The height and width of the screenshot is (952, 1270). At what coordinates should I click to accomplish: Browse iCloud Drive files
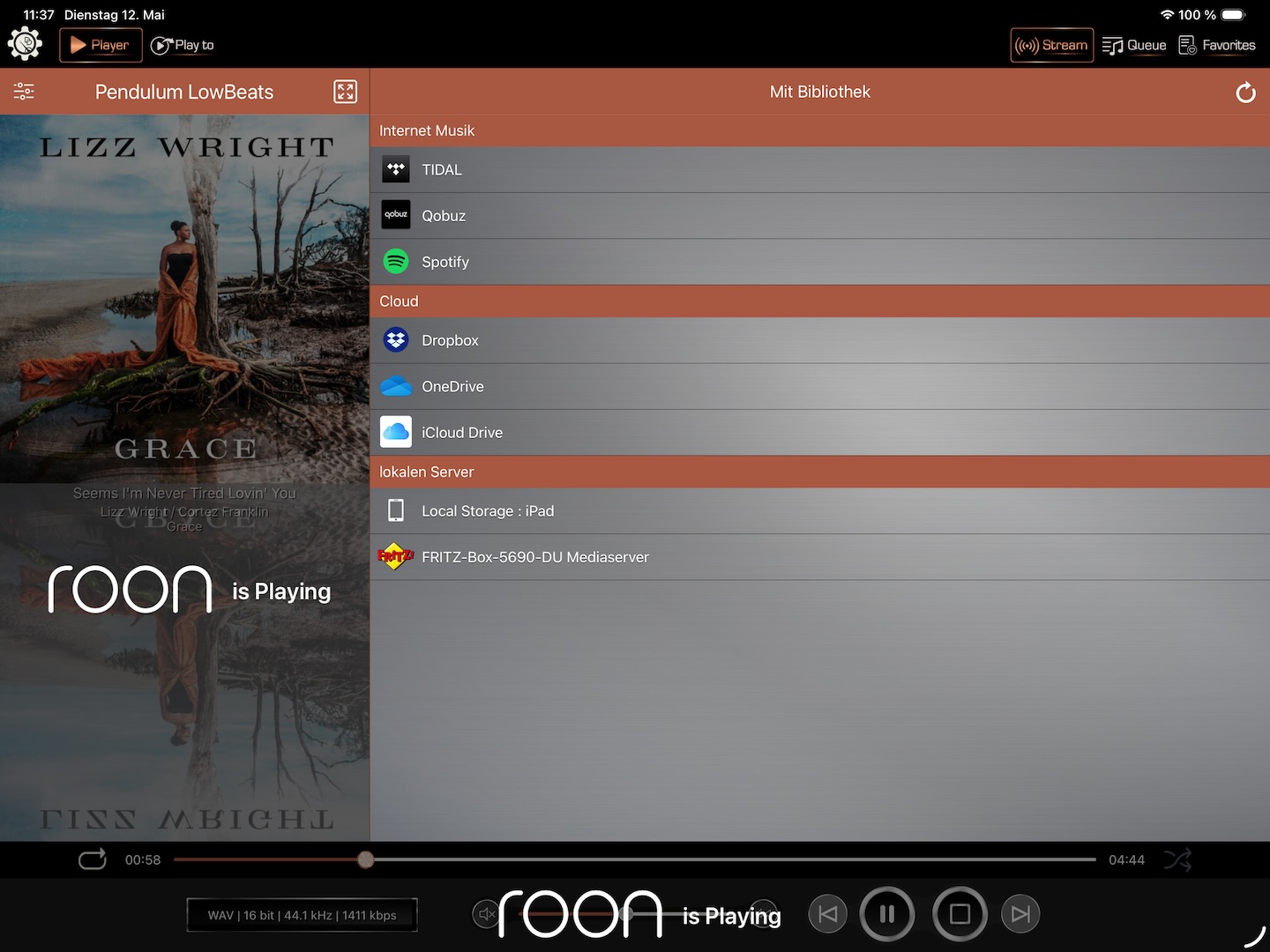pos(820,433)
